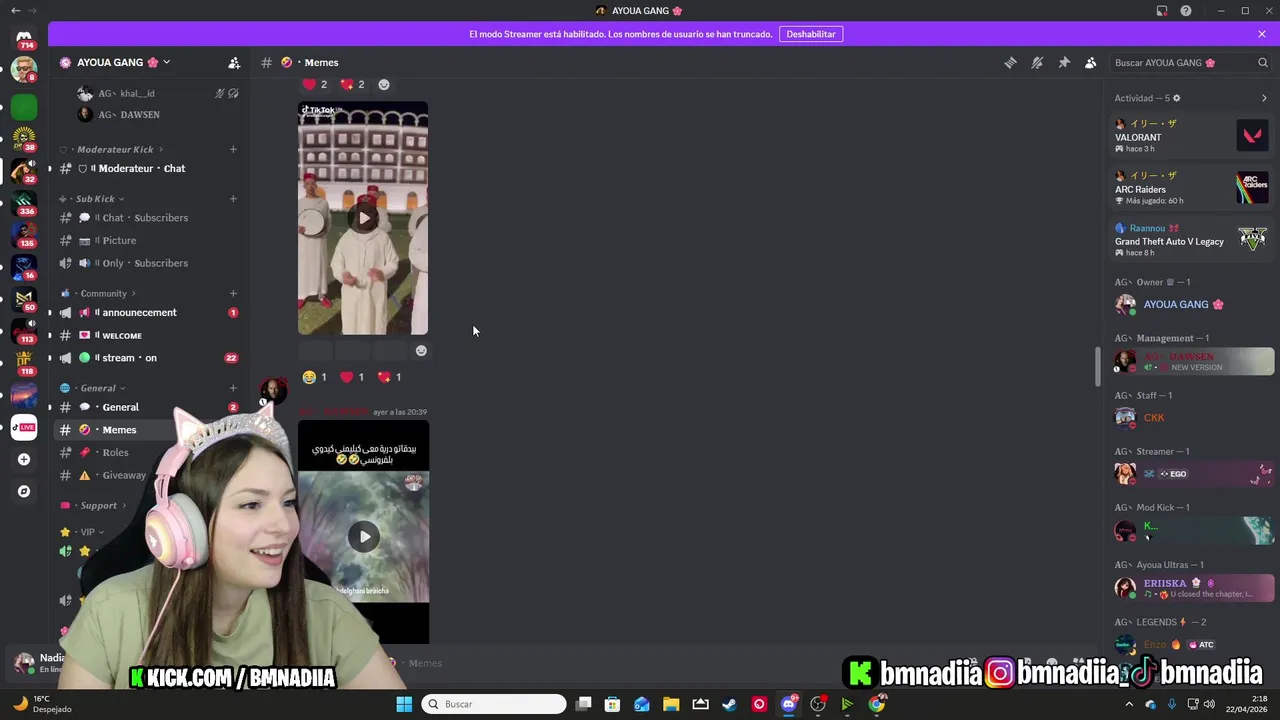Click the Actividad settings gear icon
This screenshot has width=1280, height=720.
point(1176,98)
